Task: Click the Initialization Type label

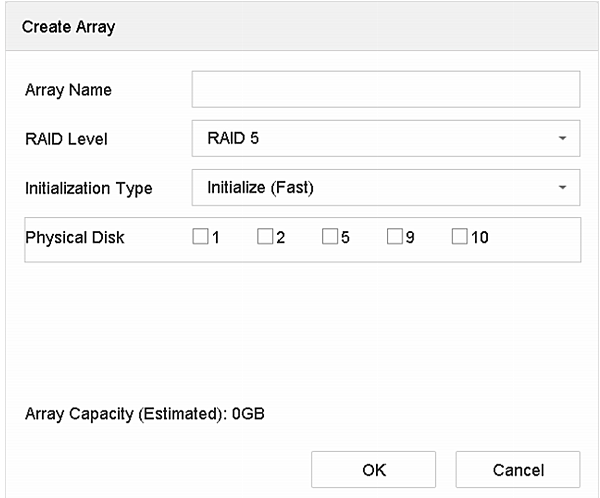Action: pyautogui.click(x=88, y=188)
